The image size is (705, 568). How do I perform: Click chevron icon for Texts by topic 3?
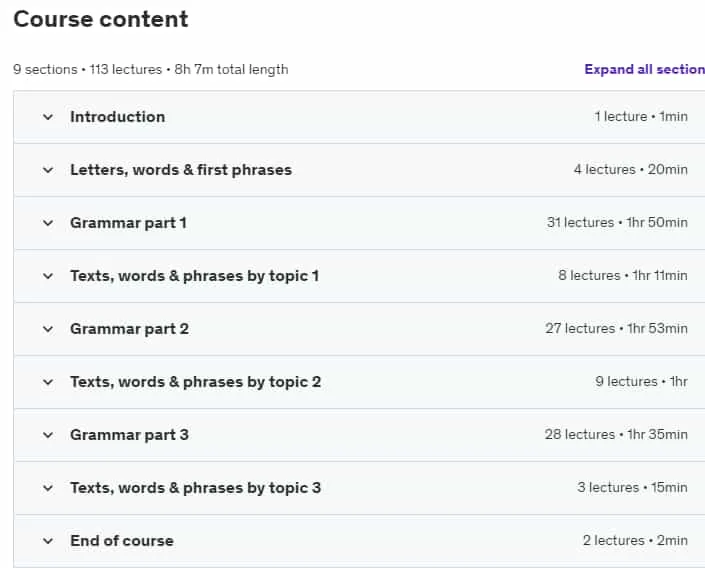[48, 488]
